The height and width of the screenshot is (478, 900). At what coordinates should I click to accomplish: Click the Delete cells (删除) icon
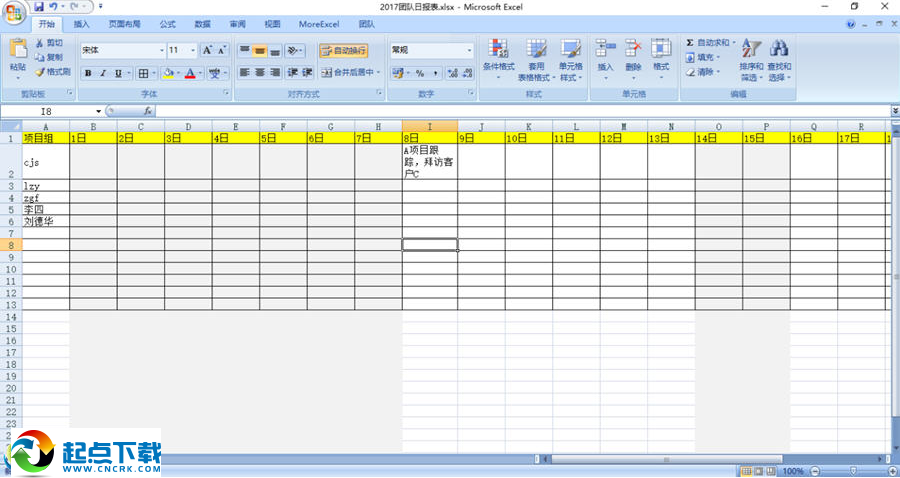coord(634,48)
